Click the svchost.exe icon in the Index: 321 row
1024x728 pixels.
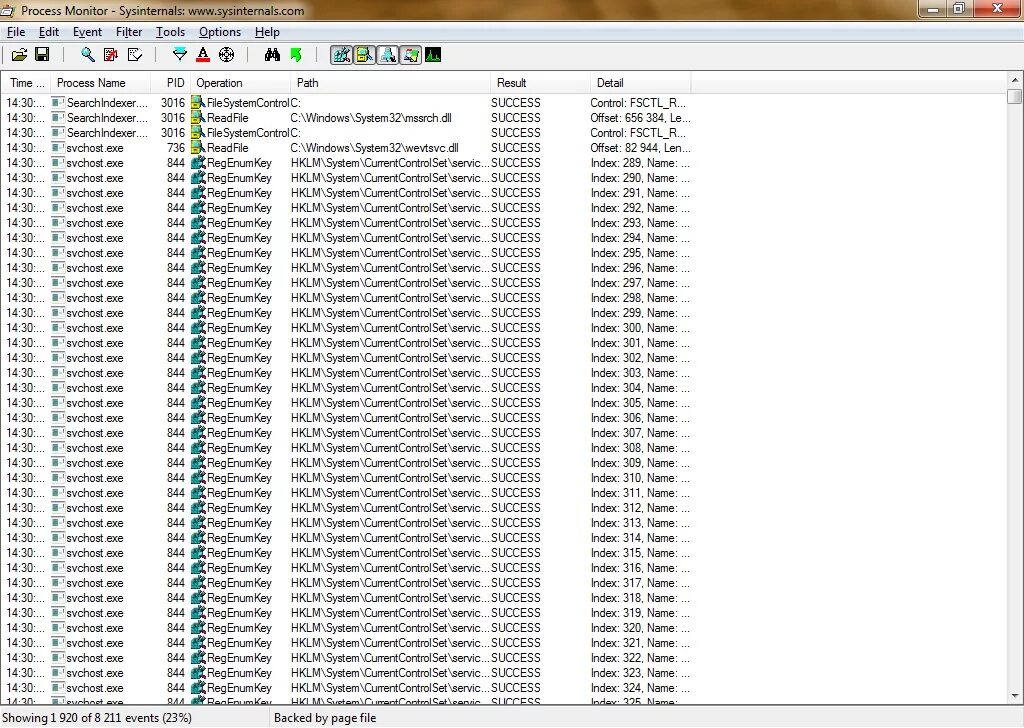pyautogui.click(x=58, y=644)
